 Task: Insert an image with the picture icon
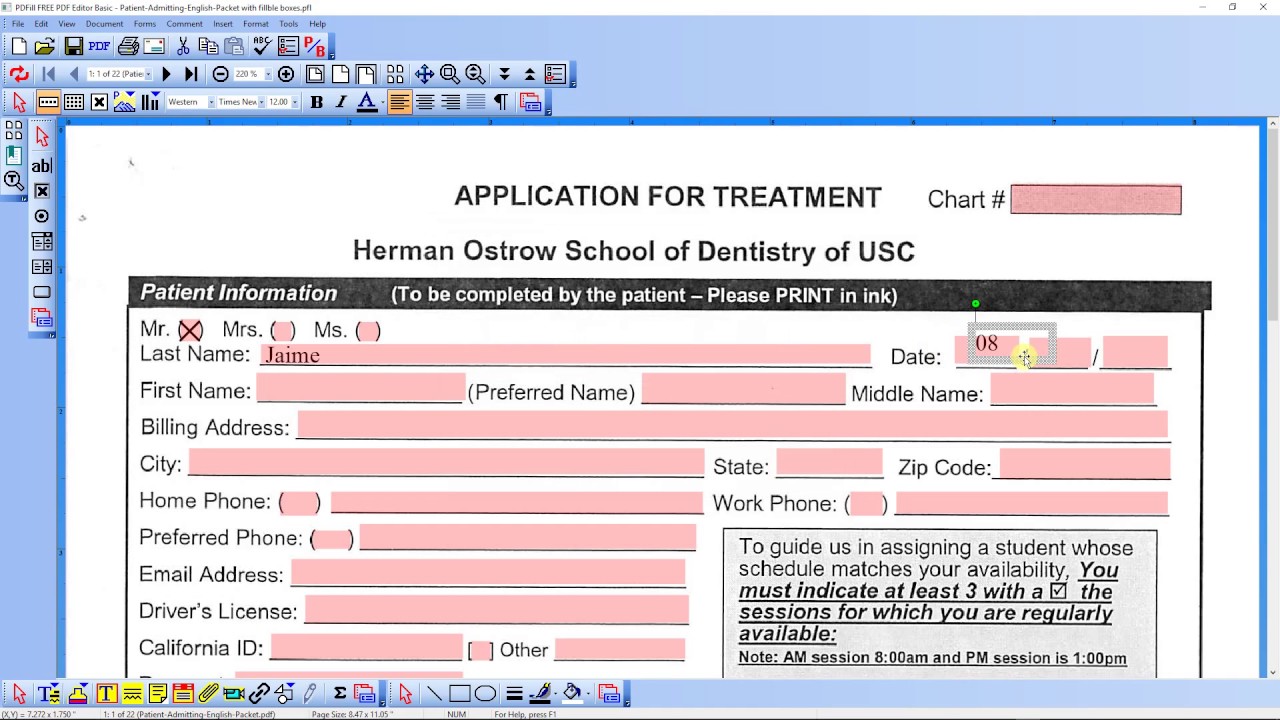point(124,102)
